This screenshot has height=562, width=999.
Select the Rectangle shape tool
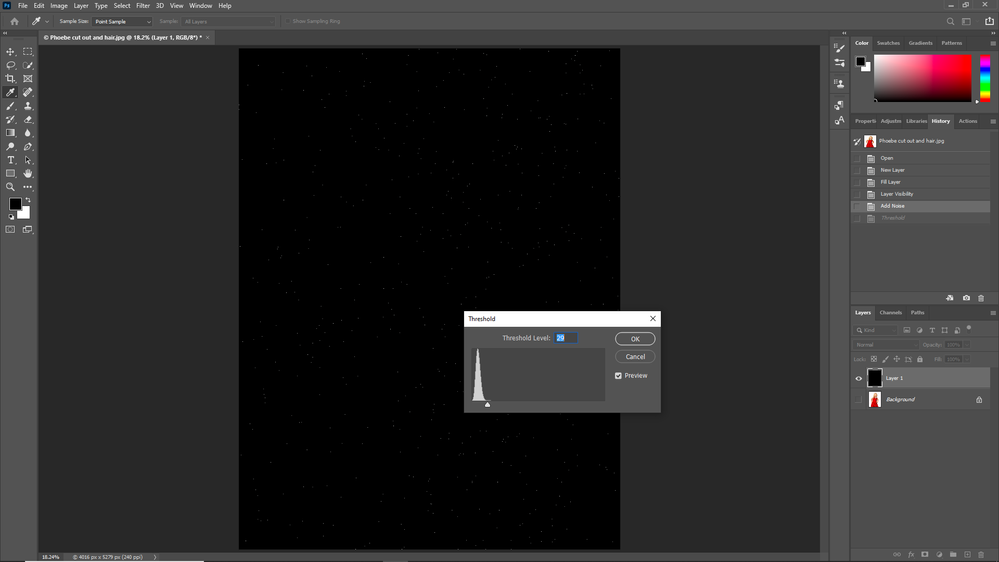(10, 173)
